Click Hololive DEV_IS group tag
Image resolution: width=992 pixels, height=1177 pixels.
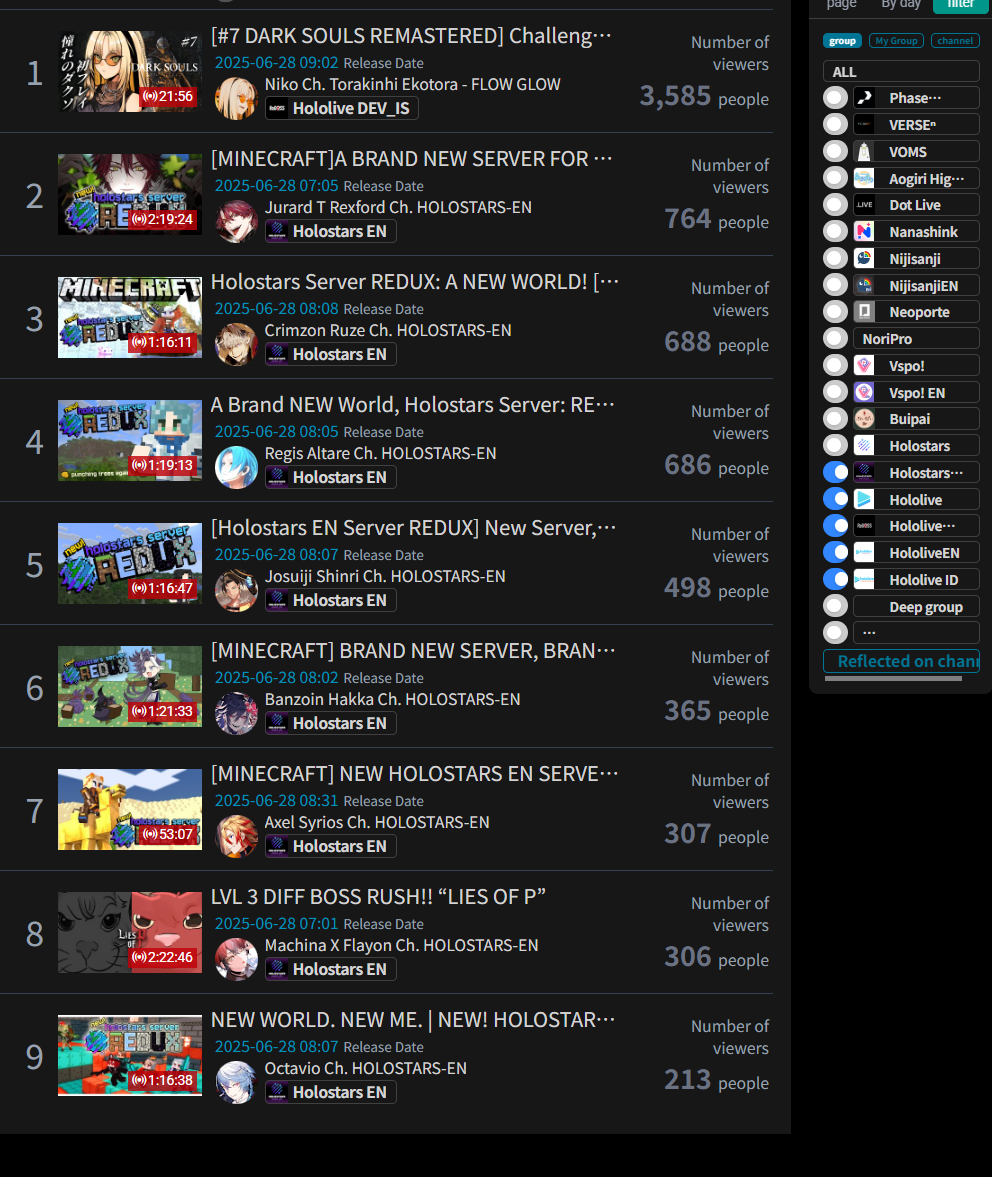click(x=341, y=108)
